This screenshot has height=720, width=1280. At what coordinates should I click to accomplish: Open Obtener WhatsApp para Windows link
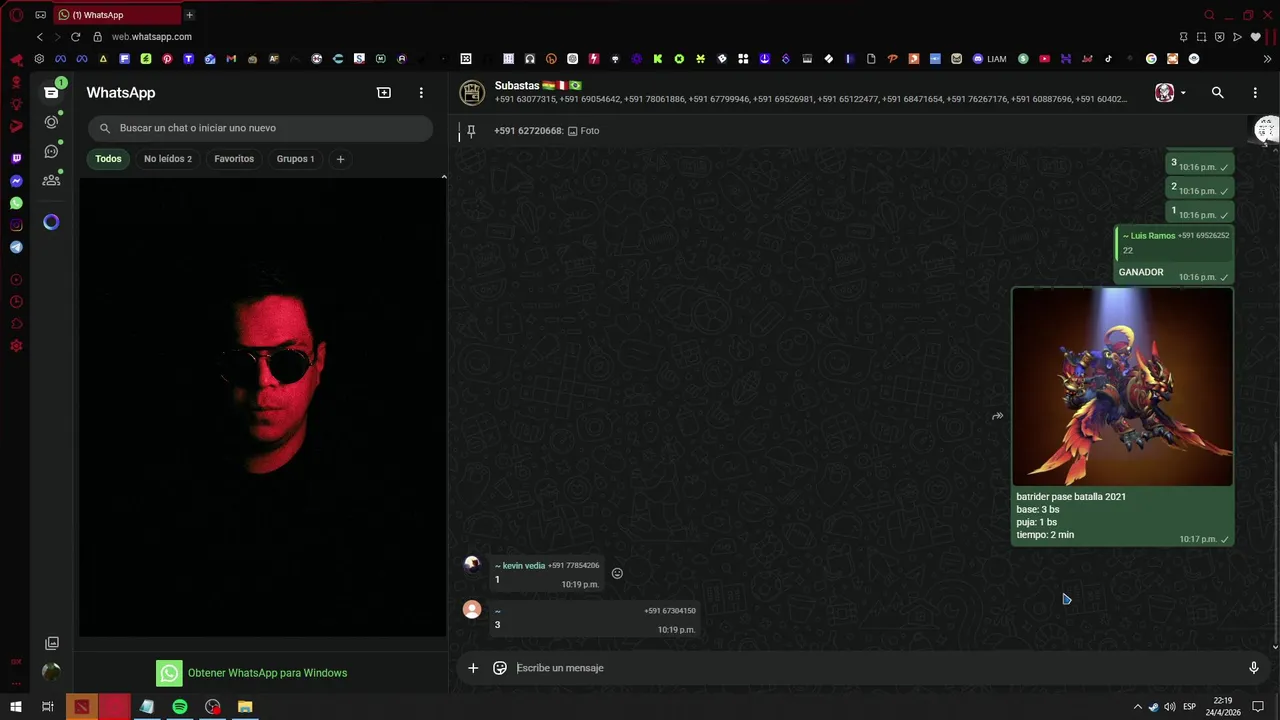(x=252, y=673)
